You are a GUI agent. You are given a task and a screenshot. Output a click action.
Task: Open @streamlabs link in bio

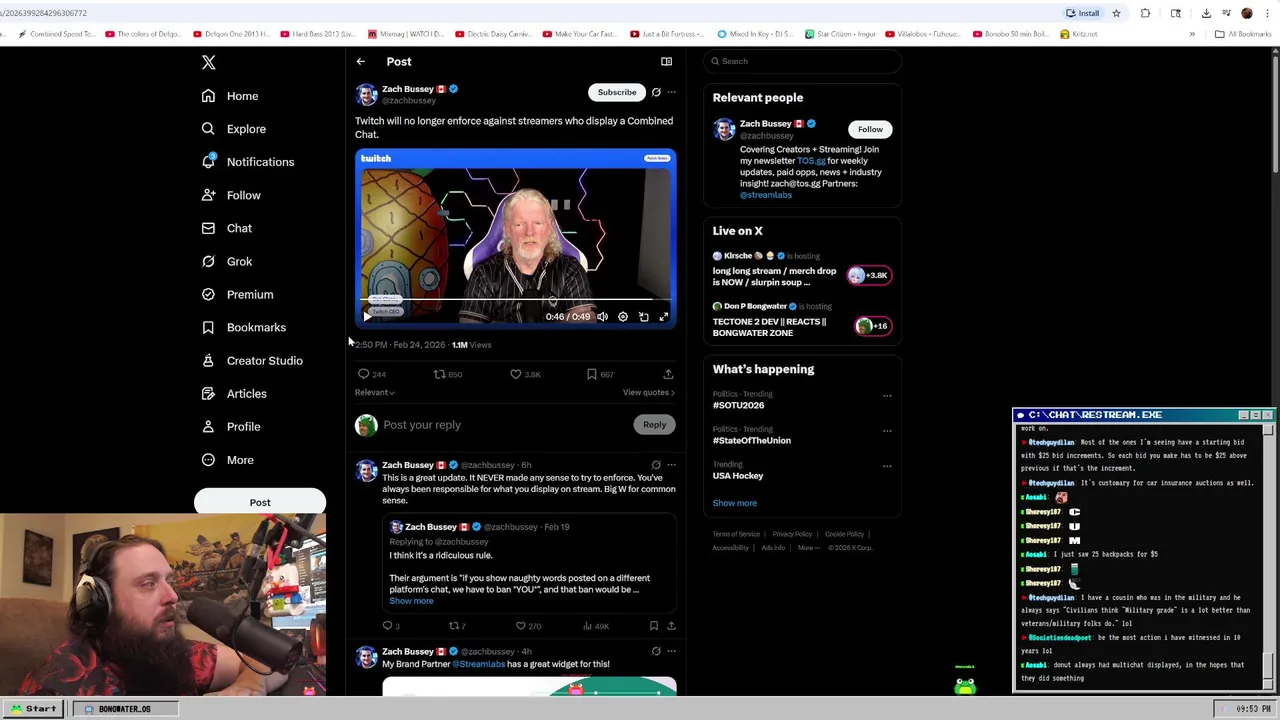point(766,195)
